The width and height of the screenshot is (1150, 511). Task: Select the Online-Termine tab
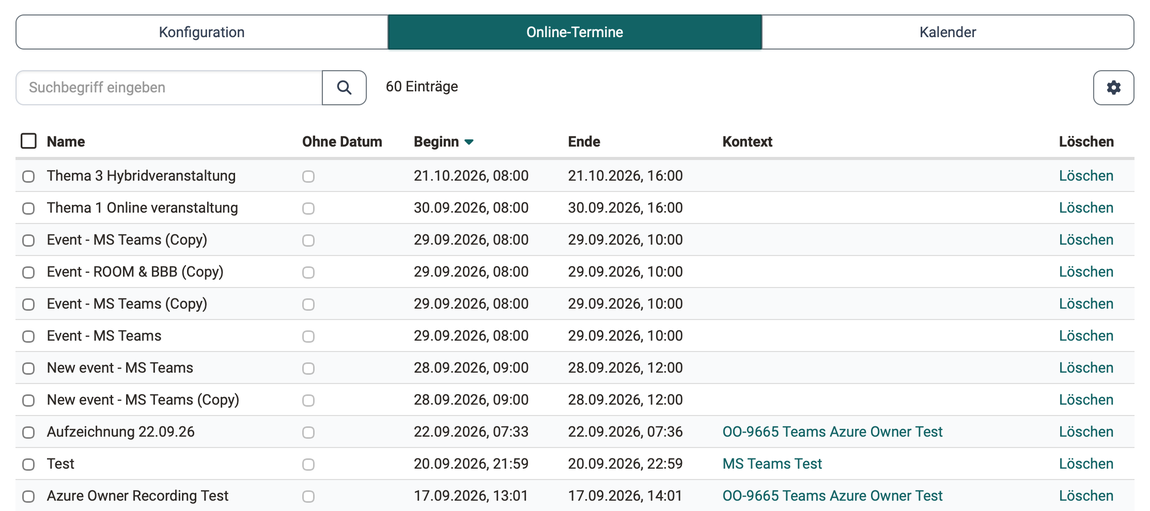575,32
